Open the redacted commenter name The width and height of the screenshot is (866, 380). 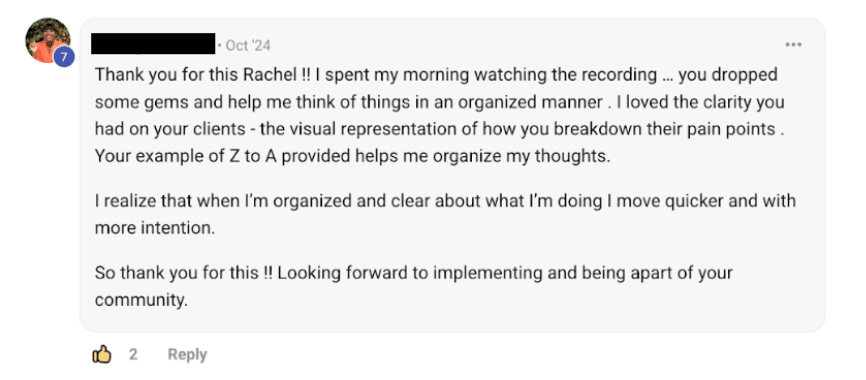click(153, 44)
